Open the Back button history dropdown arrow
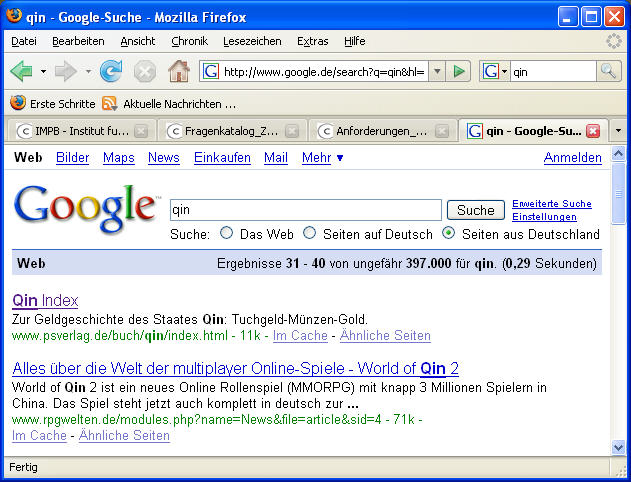 tap(43, 72)
